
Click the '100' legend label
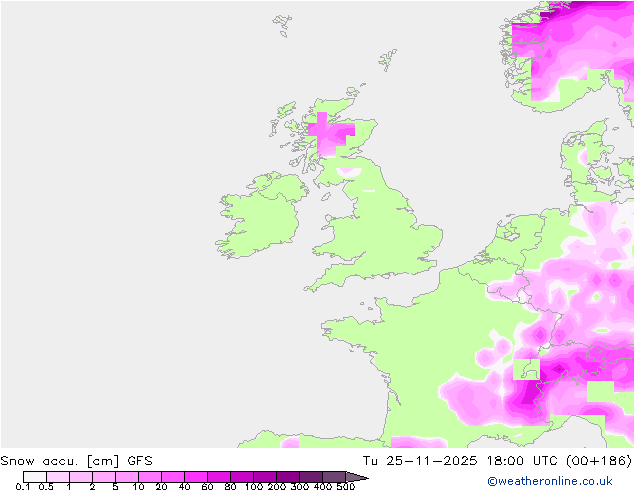tap(254, 486)
